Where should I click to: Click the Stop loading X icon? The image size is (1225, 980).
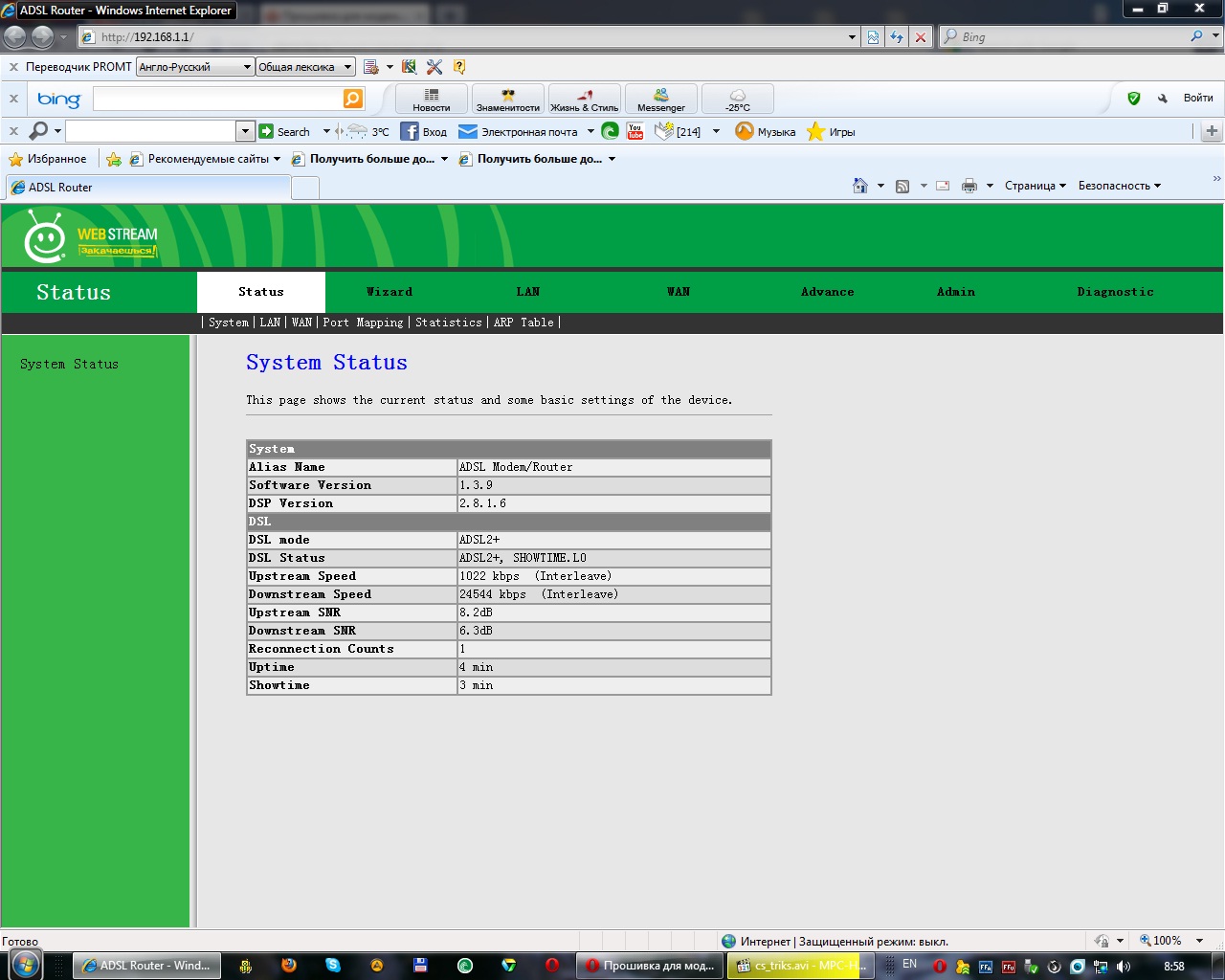(921, 36)
